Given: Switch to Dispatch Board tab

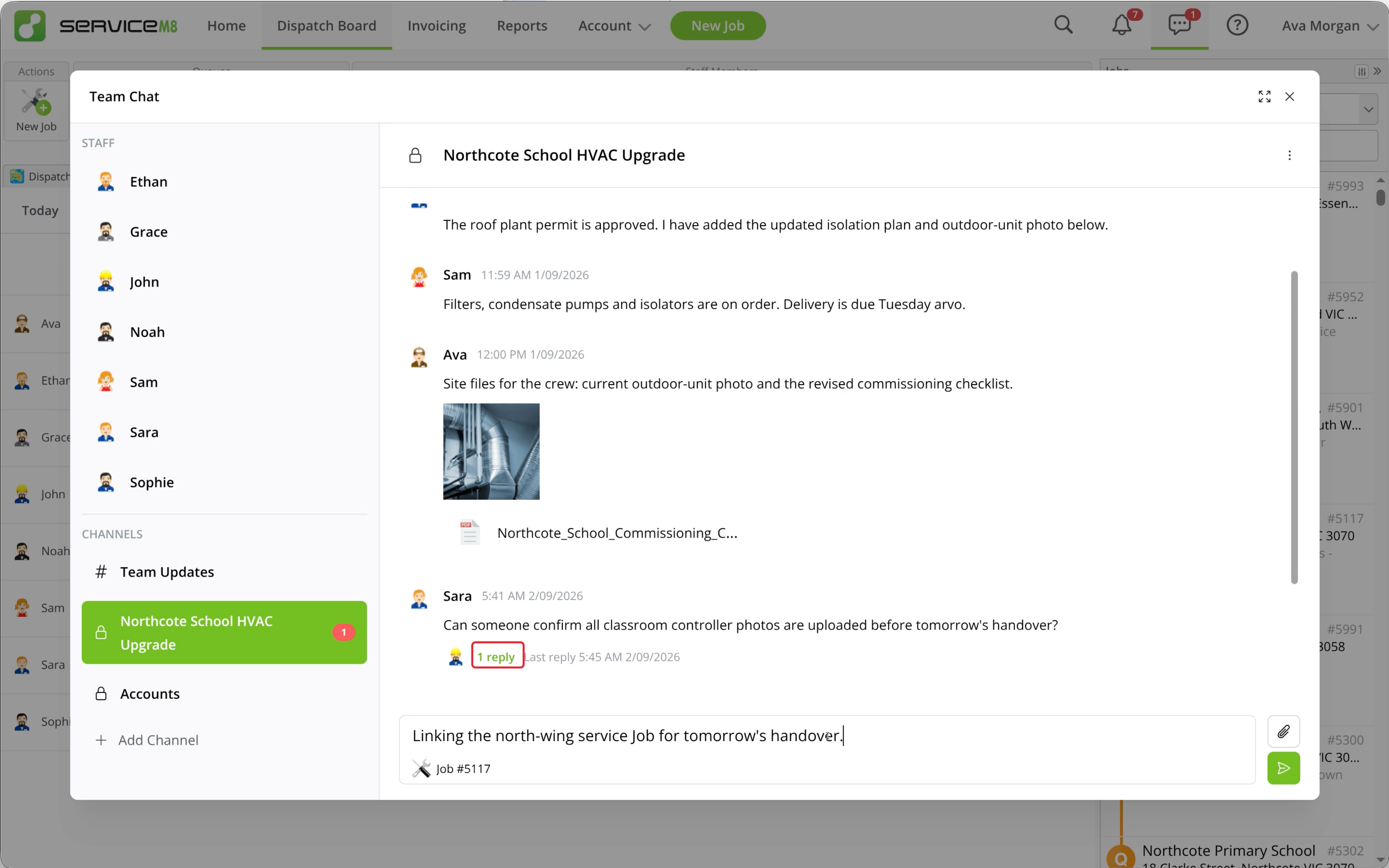Looking at the screenshot, I should (327, 26).
